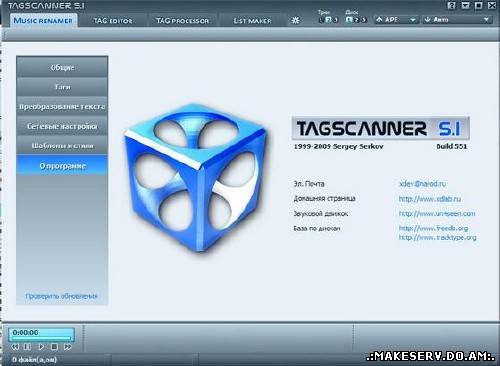This screenshot has width=500, height=366.
Task: Click Проверить обновления link
Action: click(61, 296)
